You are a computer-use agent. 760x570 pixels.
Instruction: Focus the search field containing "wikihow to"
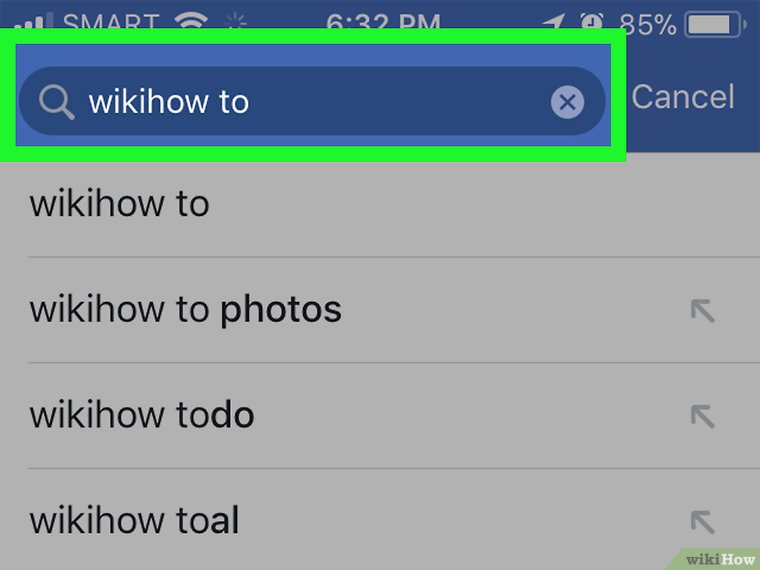coord(300,101)
